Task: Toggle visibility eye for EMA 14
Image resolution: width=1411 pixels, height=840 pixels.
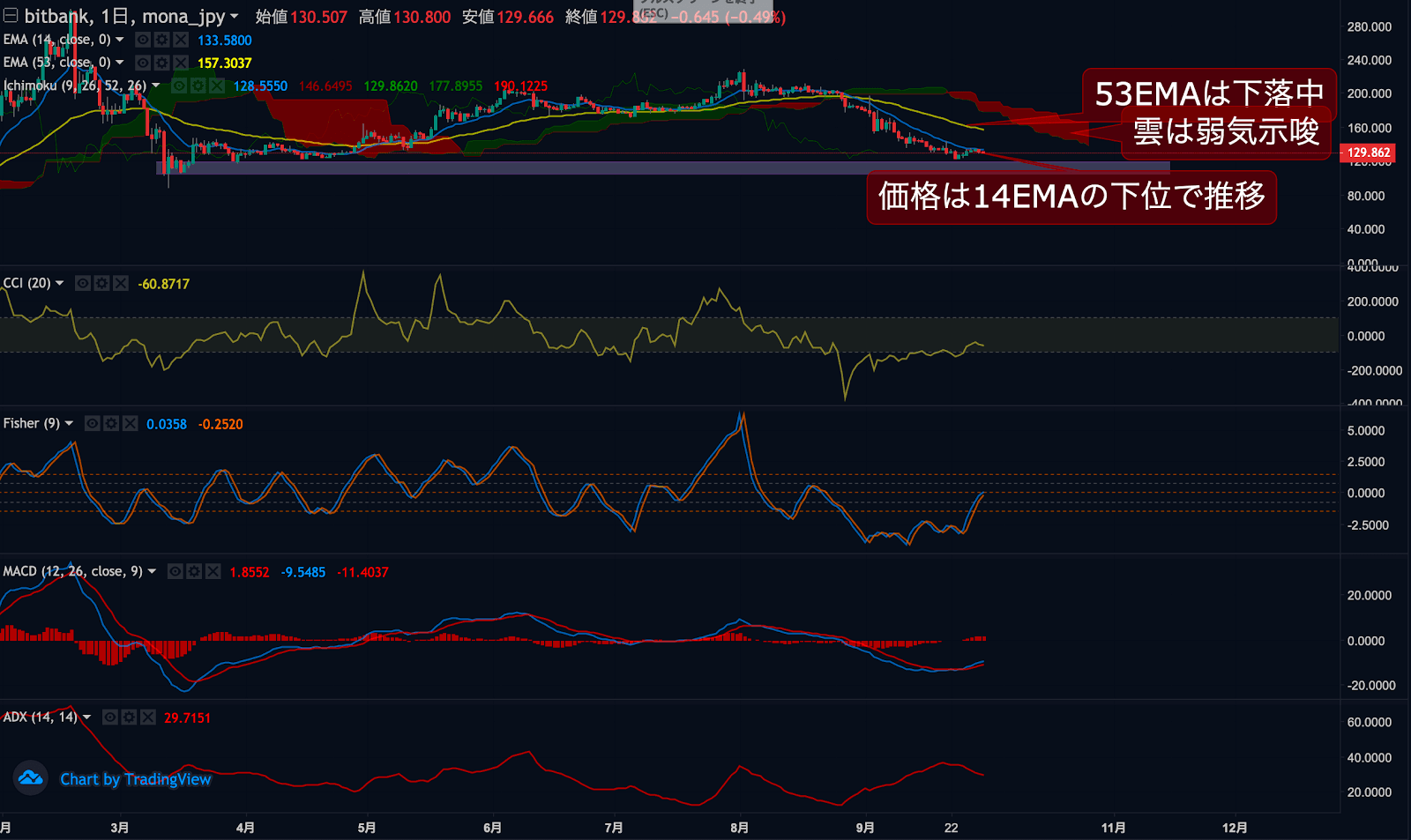Action: (143, 40)
